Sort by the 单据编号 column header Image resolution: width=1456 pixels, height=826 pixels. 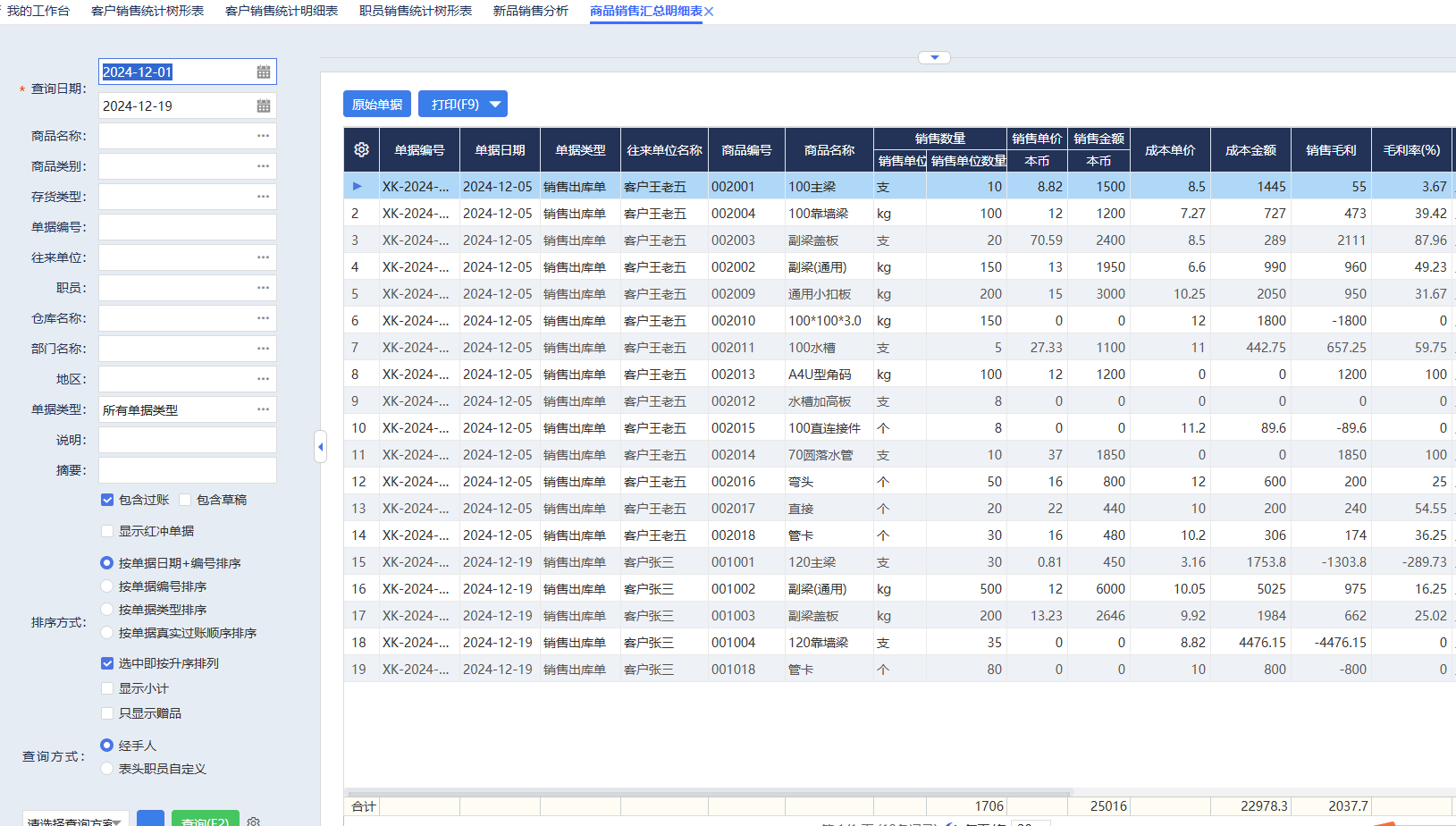tap(420, 150)
